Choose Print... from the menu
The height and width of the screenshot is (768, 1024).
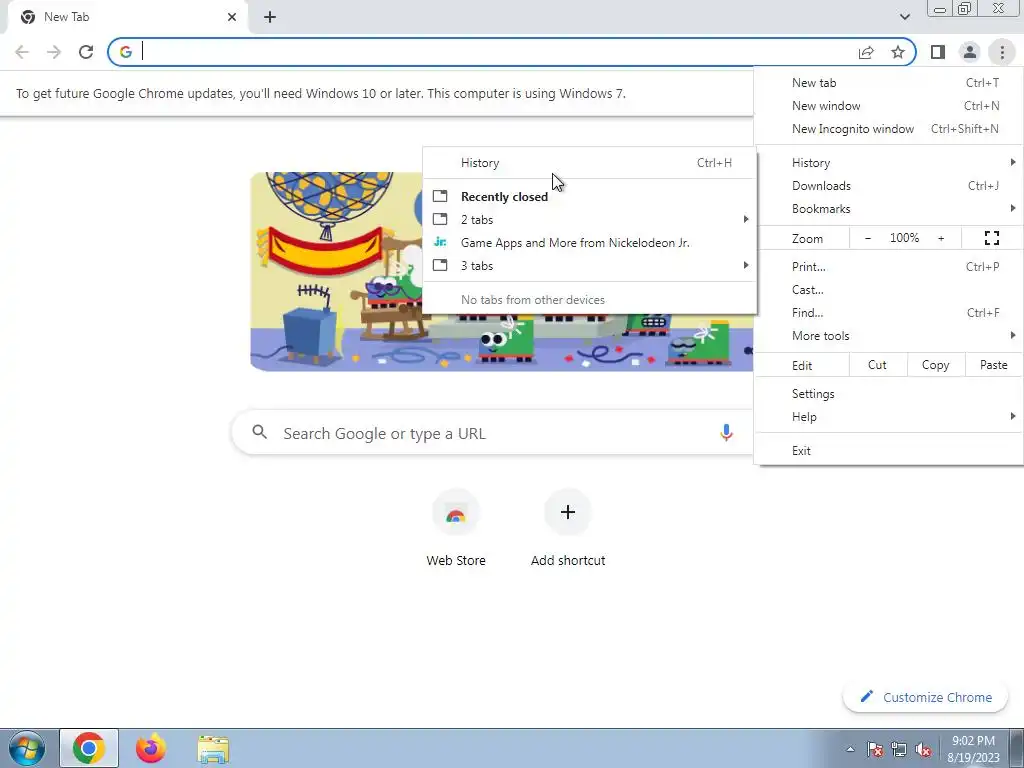tap(888, 266)
